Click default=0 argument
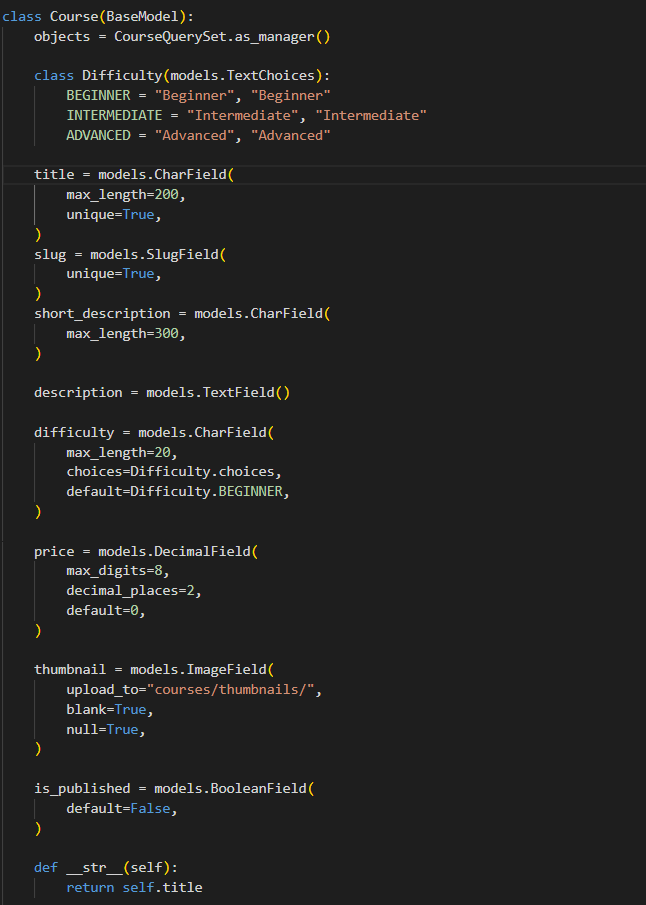 [x=102, y=610]
